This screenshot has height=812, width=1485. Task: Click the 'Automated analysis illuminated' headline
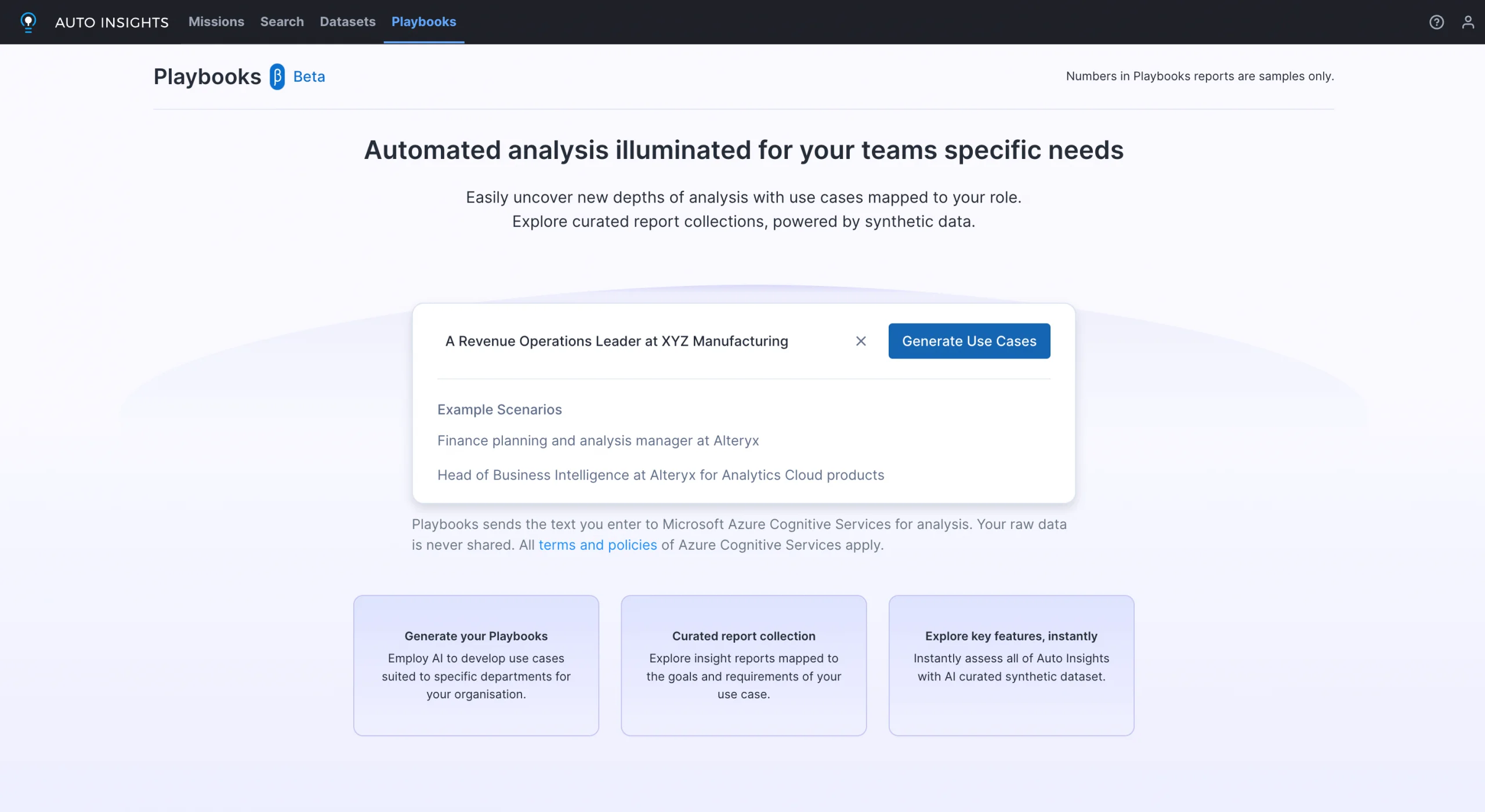(744, 150)
